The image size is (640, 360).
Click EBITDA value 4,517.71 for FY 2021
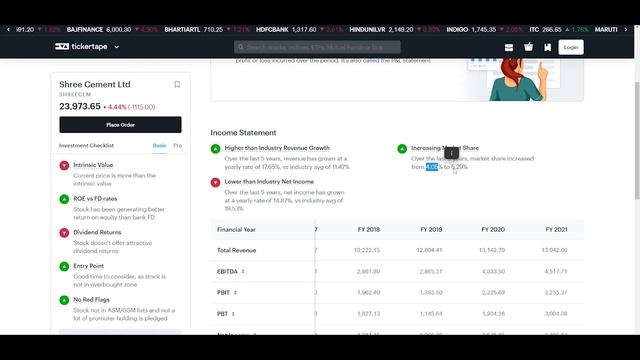556,271
